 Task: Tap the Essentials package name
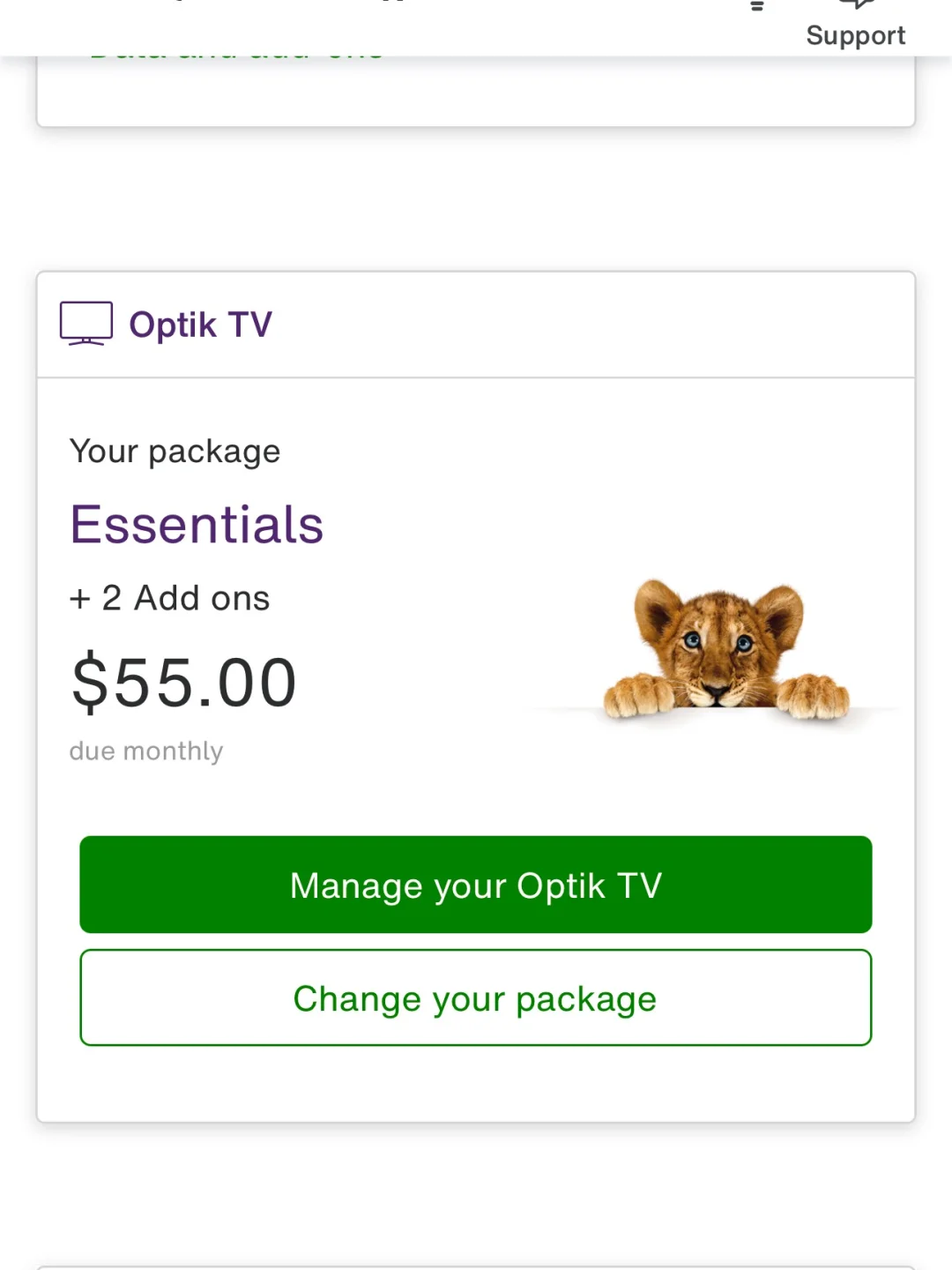coord(197,525)
